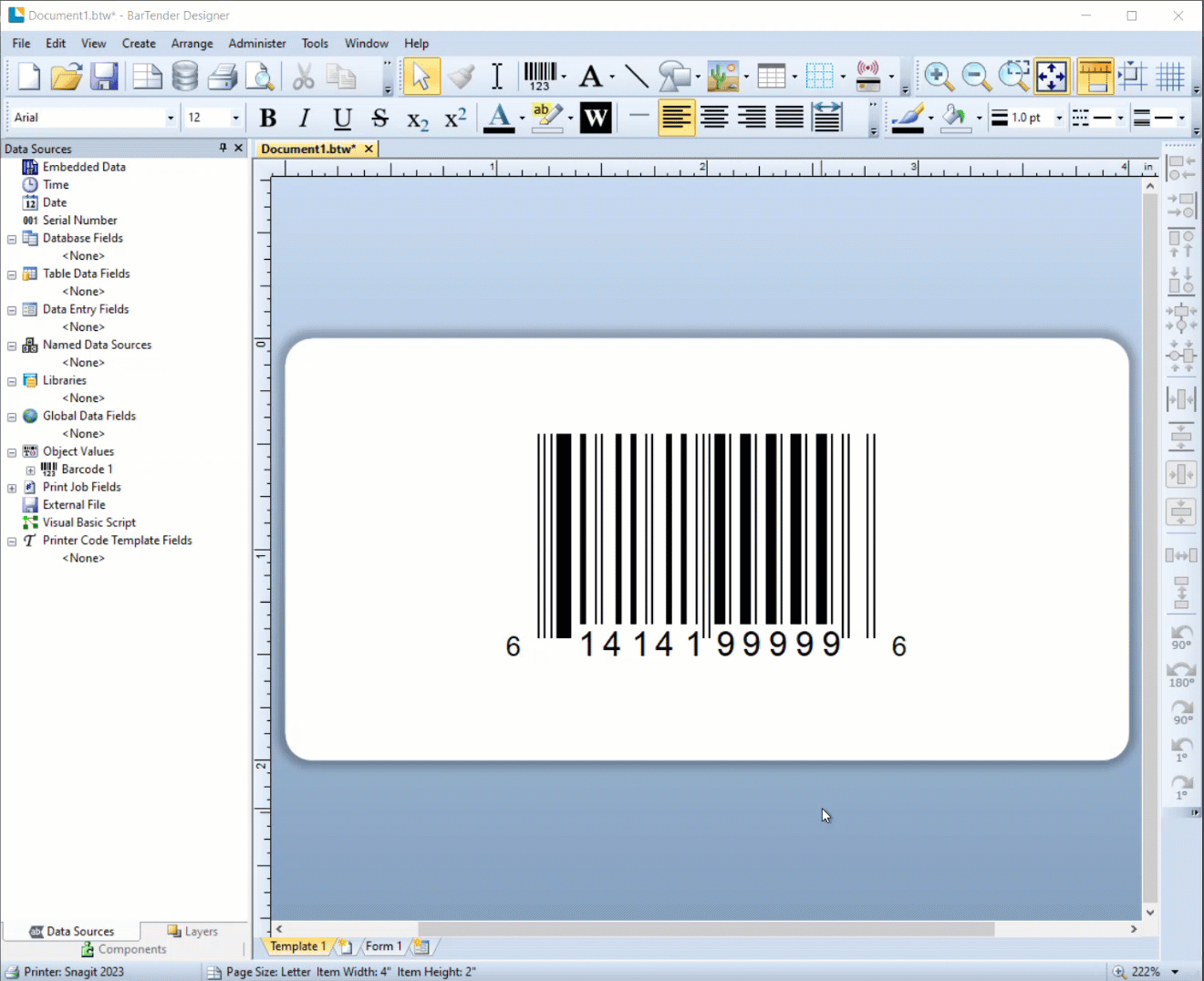This screenshot has width=1204, height=981.
Task: Expand the Barcode 1 tree node
Action: [x=30, y=470]
